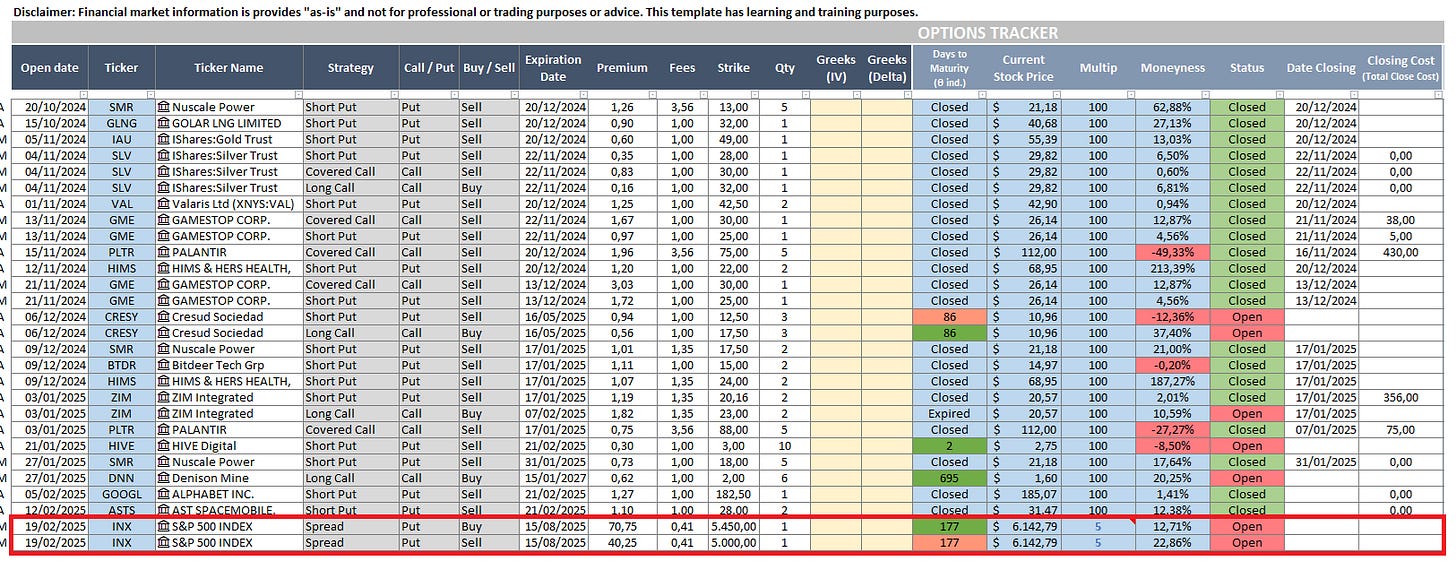Screen dimensions: 1456x562
Task: Select the 70,75 premium cell
Action: click(622, 527)
